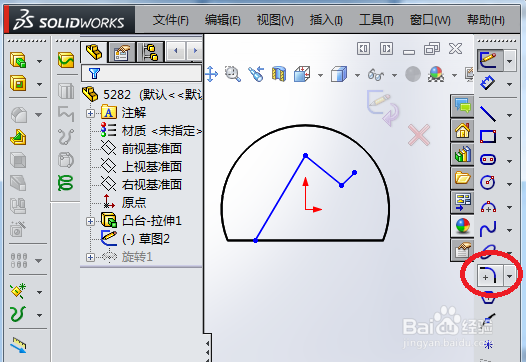Click the Zoom to Area magnifier
This screenshot has height=362, width=526.
[232, 74]
